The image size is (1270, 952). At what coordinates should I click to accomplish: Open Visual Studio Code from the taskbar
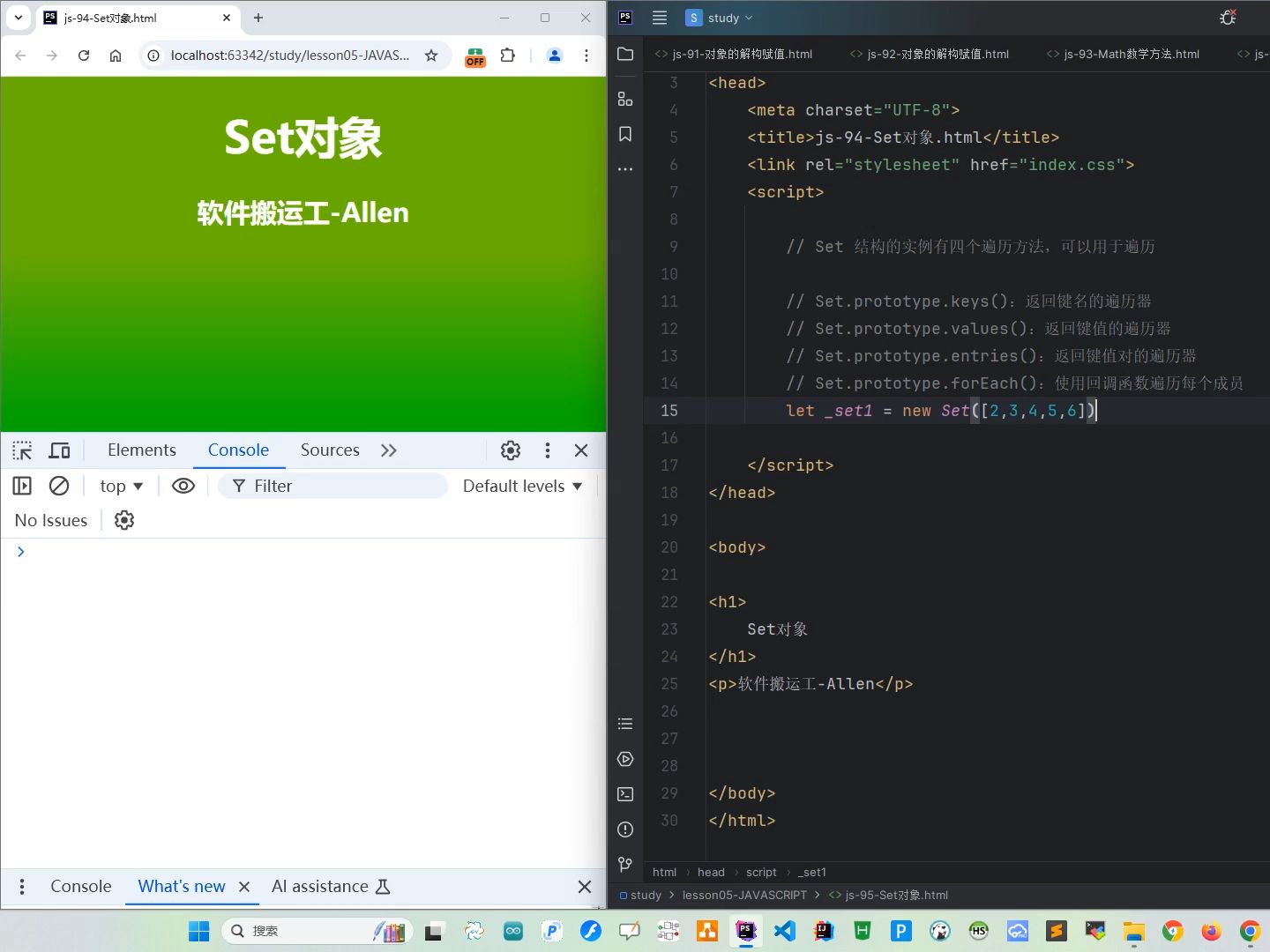785,931
